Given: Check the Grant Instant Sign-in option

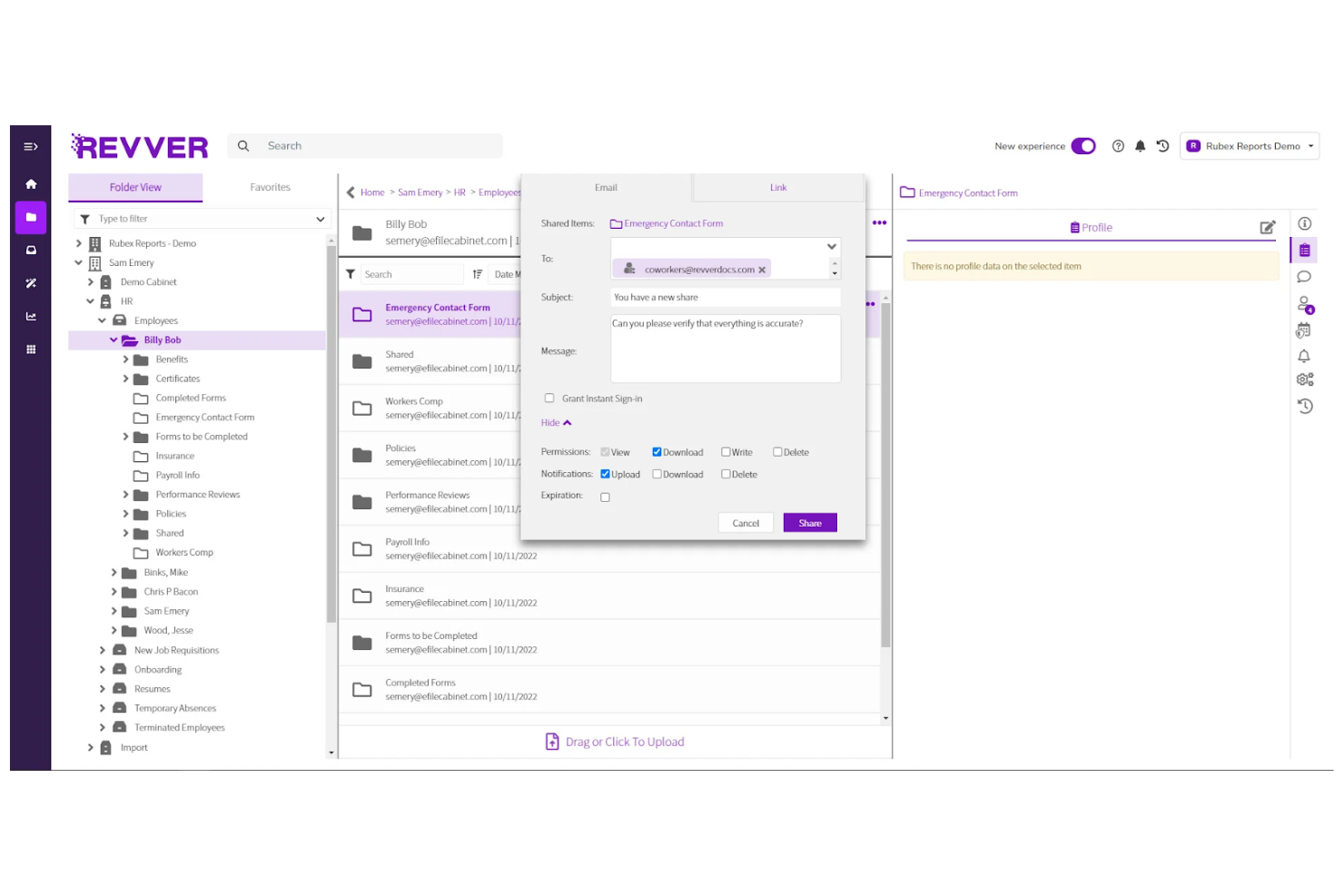Looking at the screenshot, I should [x=549, y=398].
